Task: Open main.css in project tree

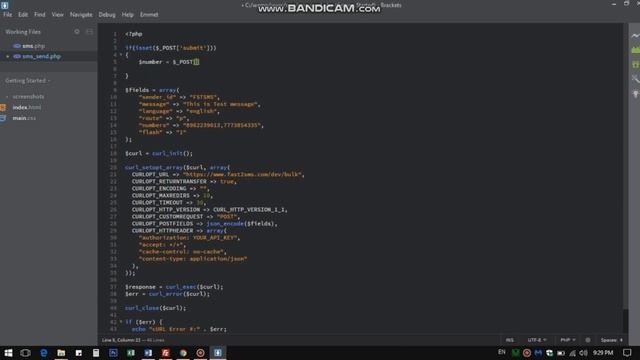Action: point(24,118)
